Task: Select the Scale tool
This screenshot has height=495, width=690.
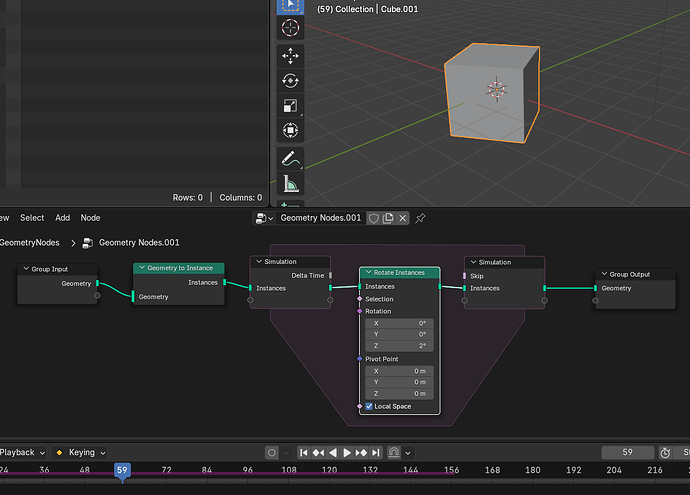Action: point(290,106)
